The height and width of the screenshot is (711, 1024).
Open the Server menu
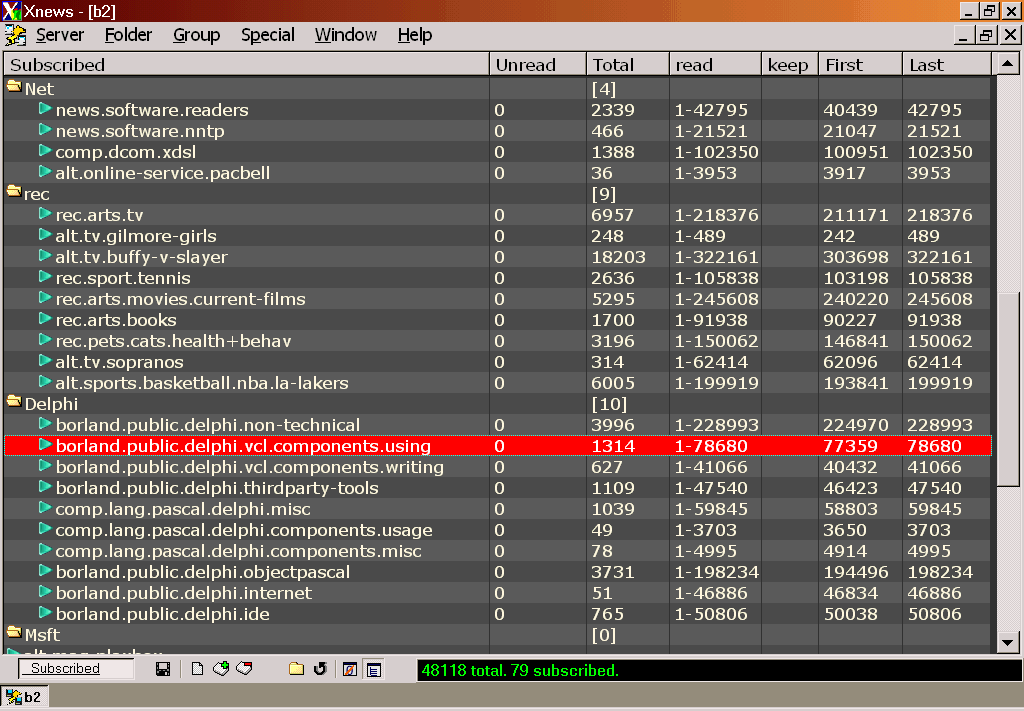pos(59,35)
